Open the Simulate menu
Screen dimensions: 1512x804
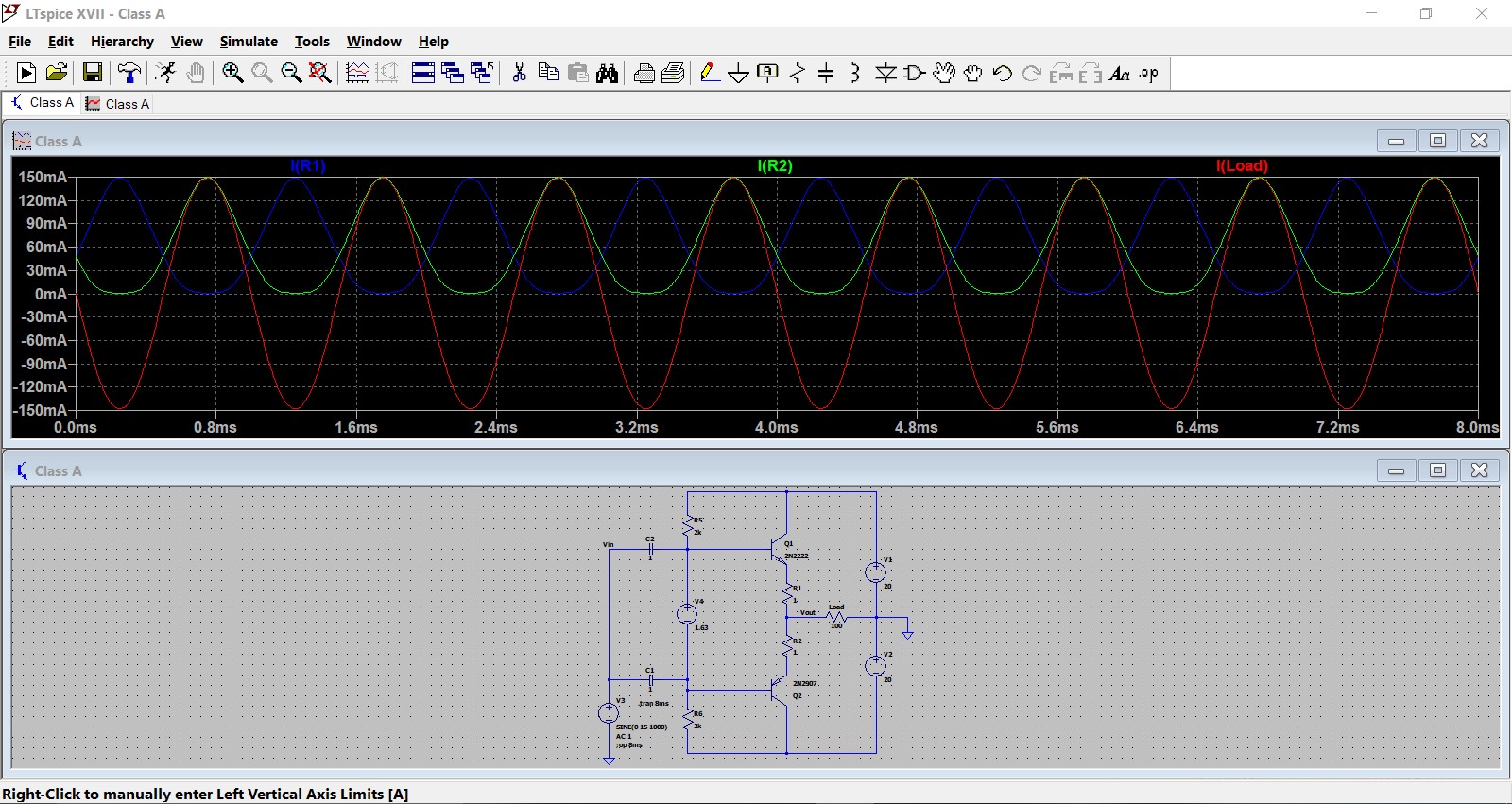click(249, 42)
